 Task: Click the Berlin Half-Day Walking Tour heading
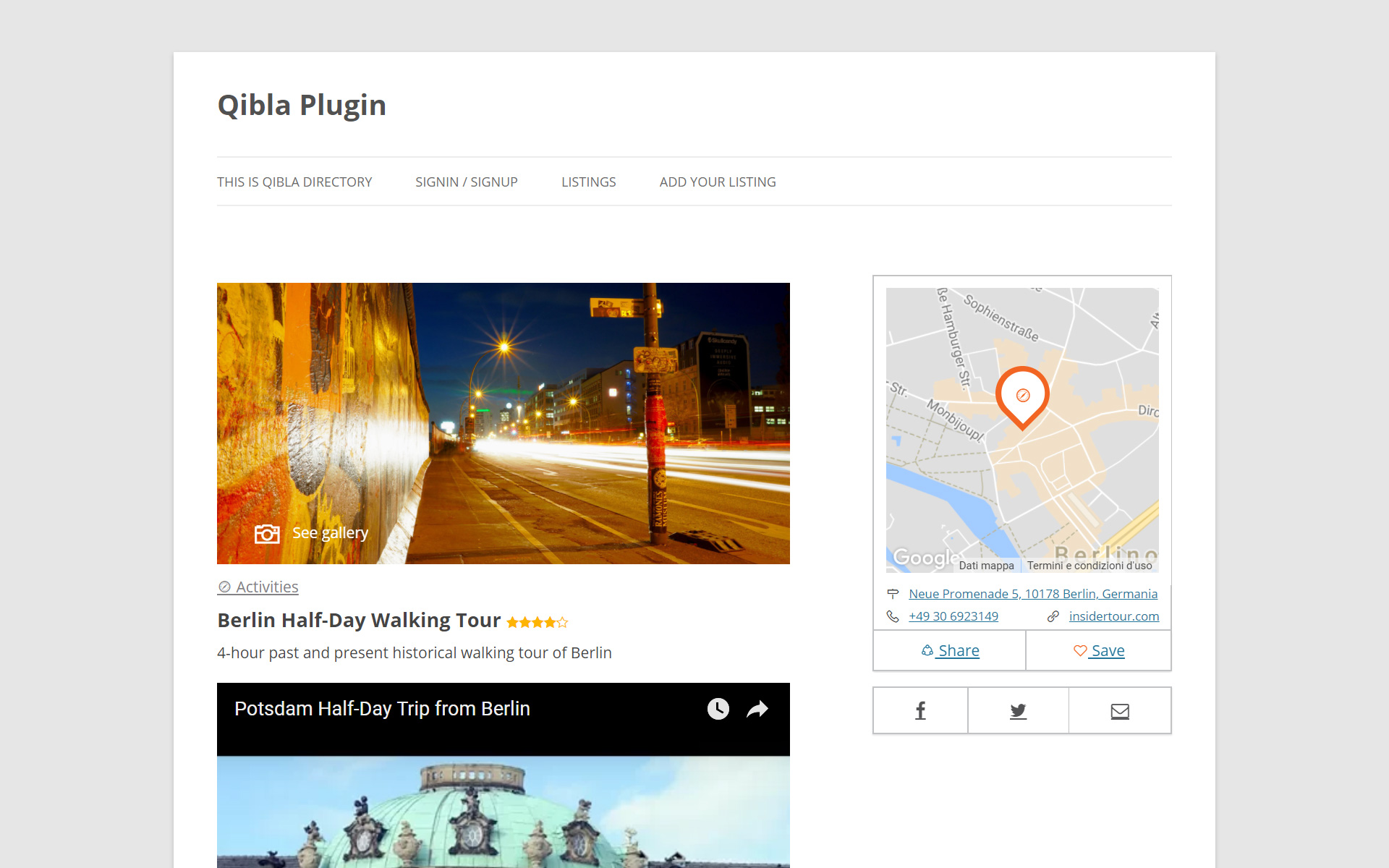tap(360, 621)
